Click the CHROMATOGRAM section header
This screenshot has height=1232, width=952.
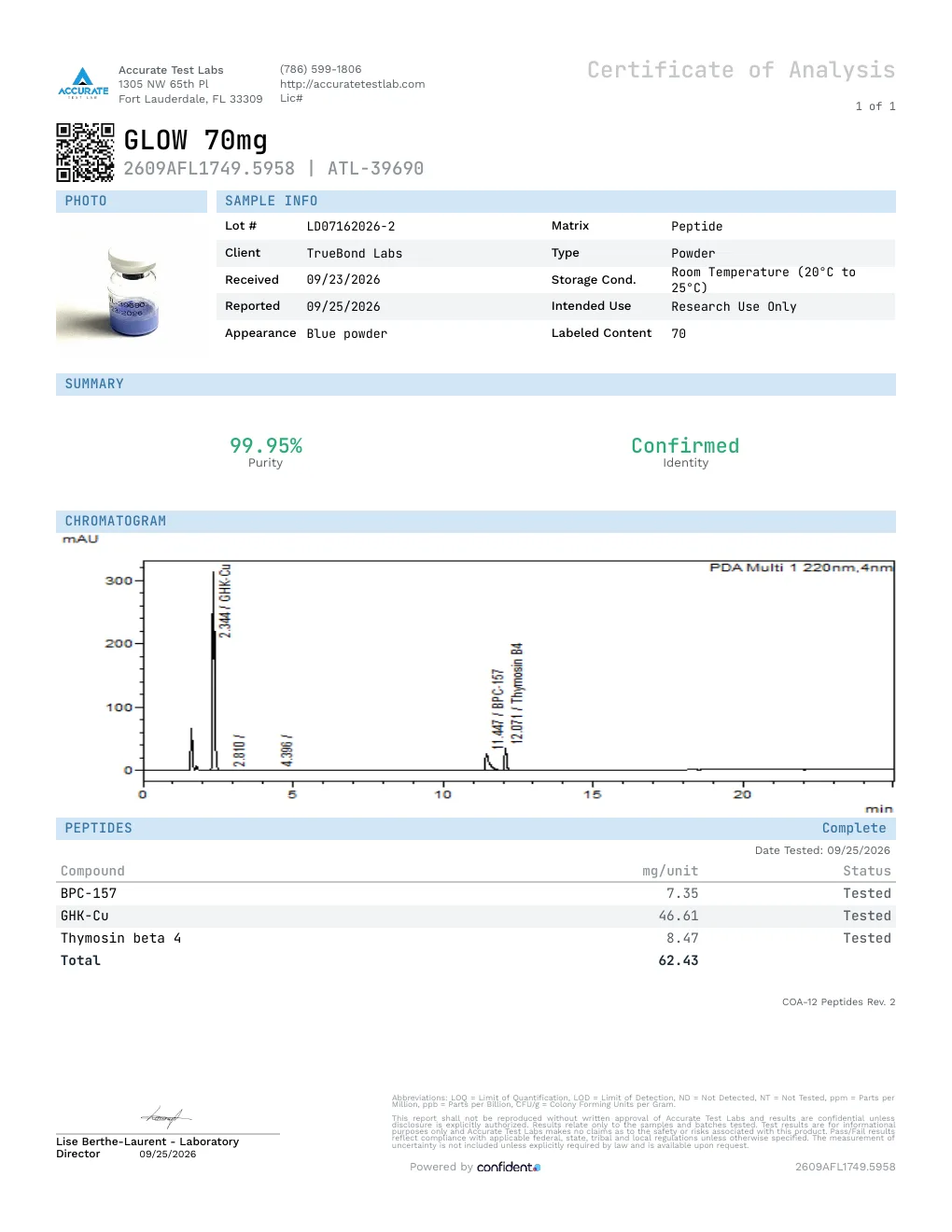pyautogui.click(x=476, y=522)
